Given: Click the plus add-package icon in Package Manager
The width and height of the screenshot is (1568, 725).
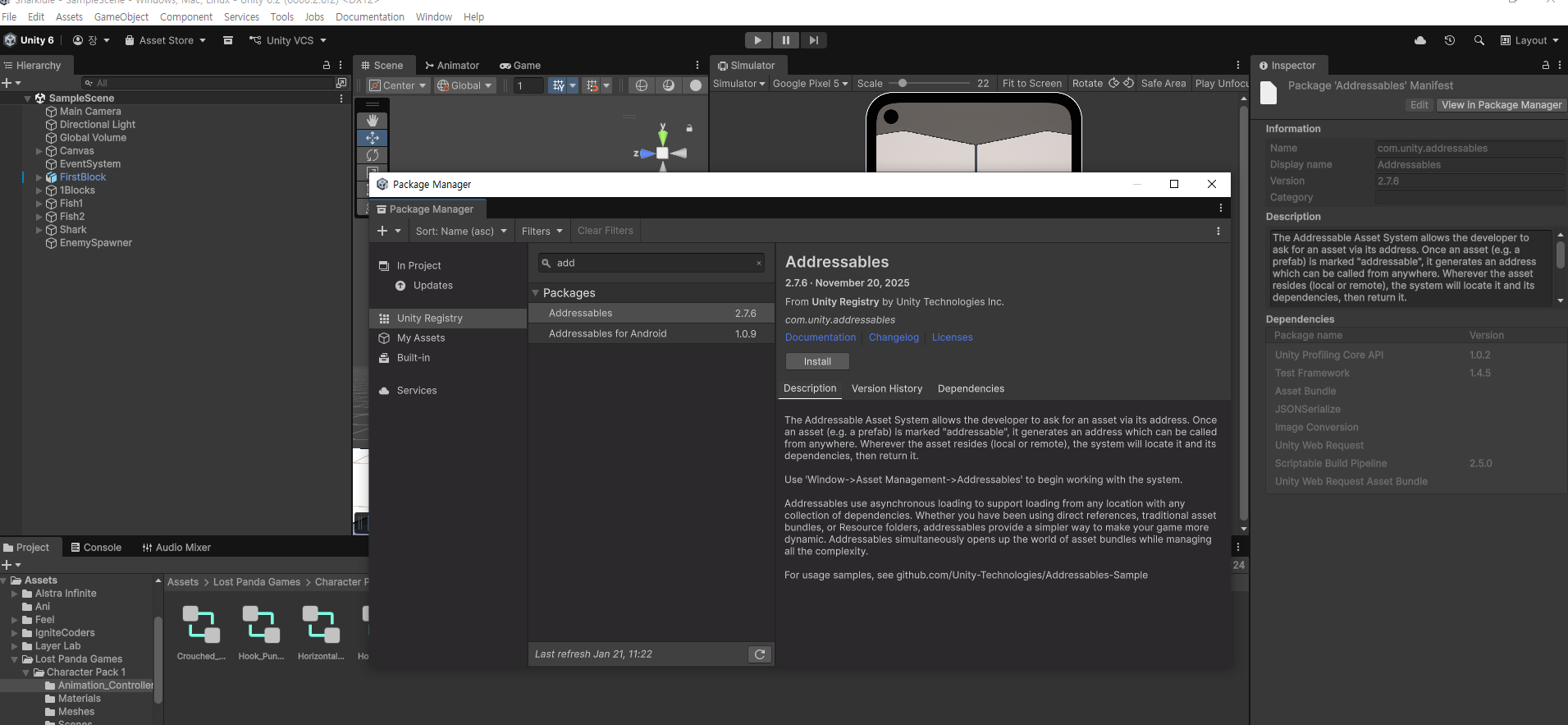Looking at the screenshot, I should [x=382, y=231].
